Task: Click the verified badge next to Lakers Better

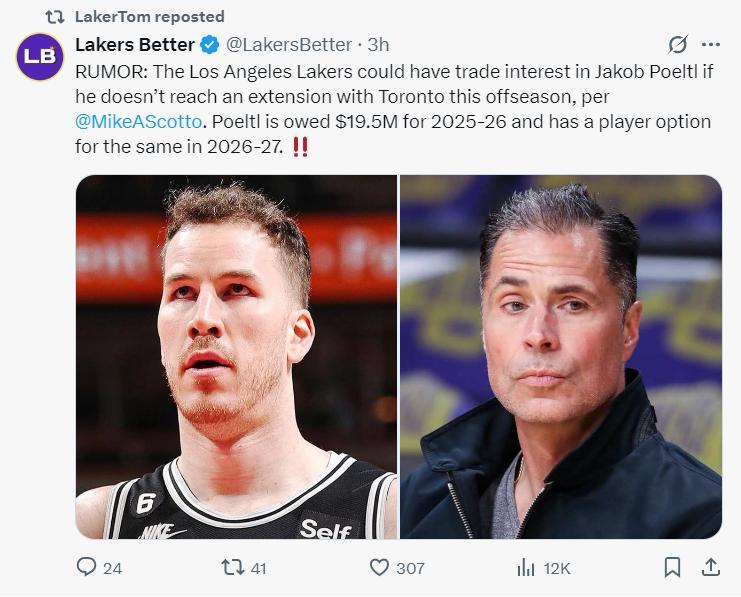Action: pos(209,45)
